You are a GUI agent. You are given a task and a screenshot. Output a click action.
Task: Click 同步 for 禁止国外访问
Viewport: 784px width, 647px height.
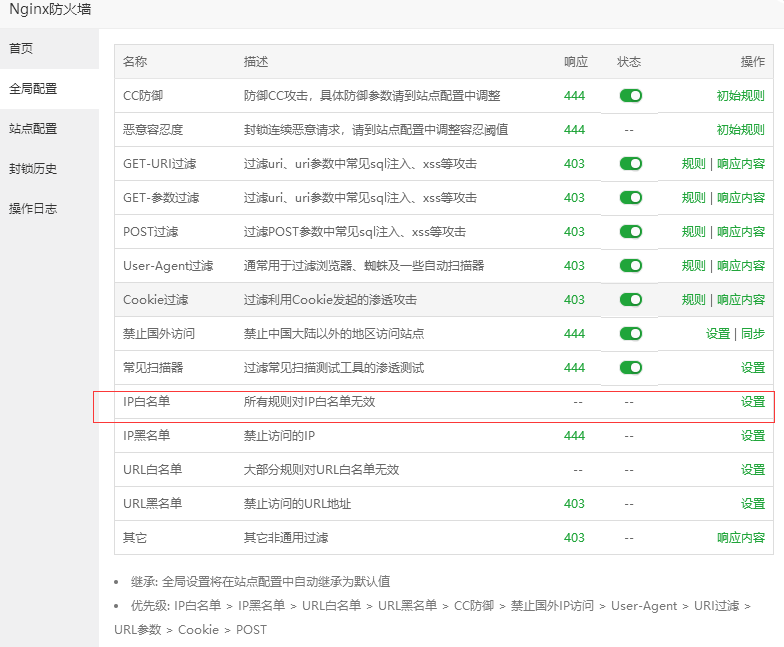tap(753, 334)
